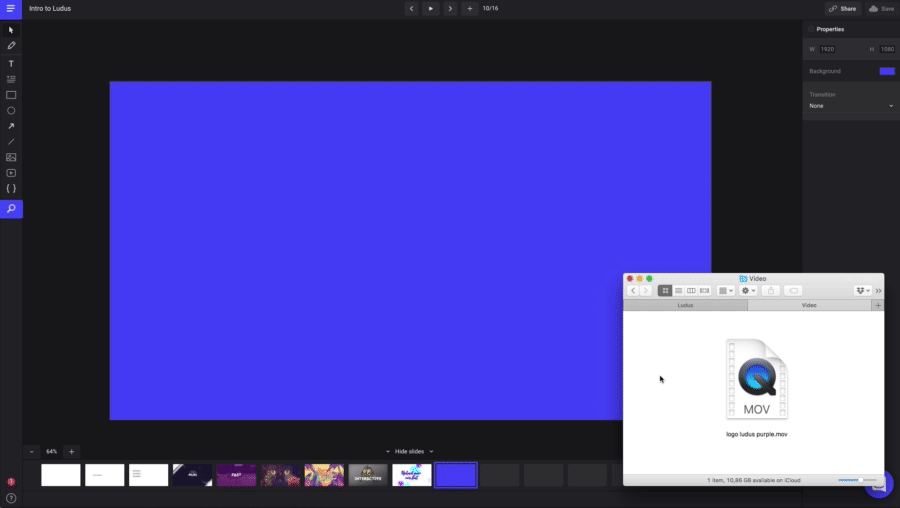This screenshot has width=900, height=508.
Task: Switch to the Ludus tab in Finder
Action: [685, 305]
